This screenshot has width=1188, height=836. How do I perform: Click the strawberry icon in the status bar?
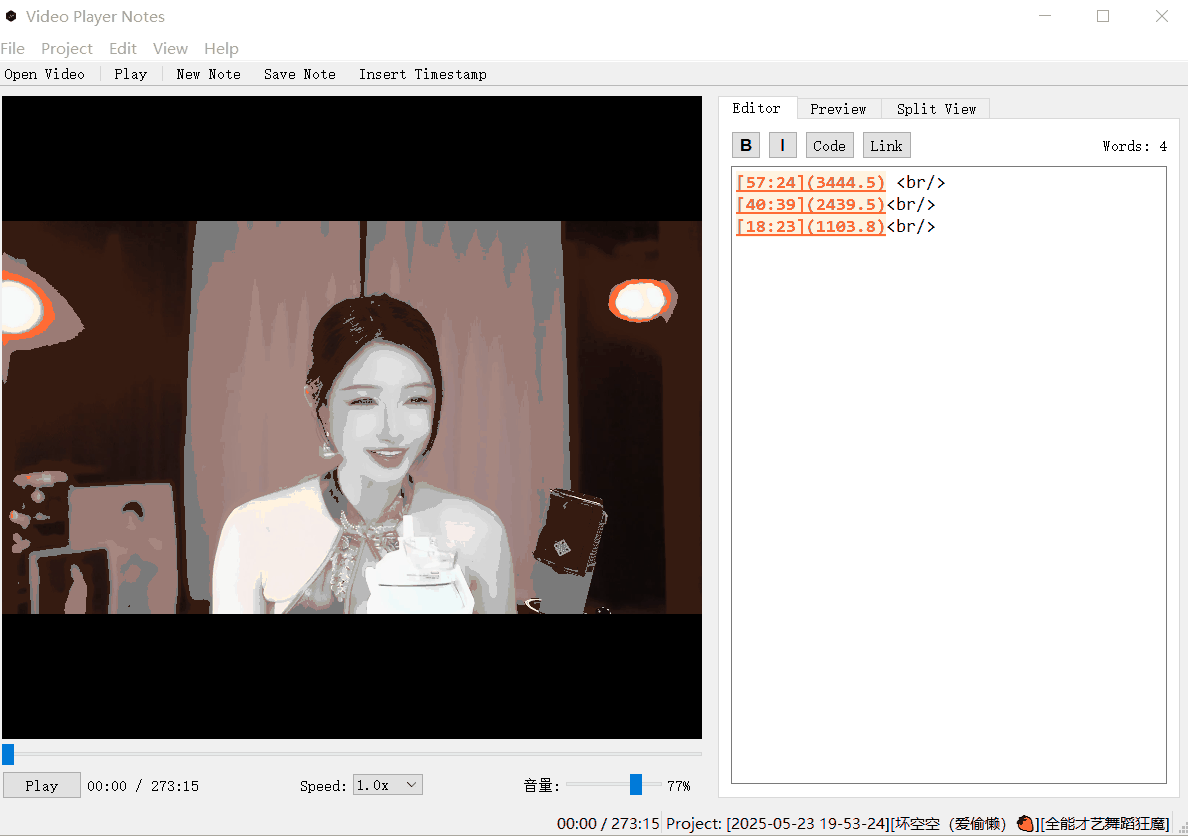pyautogui.click(x=1025, y=823)
